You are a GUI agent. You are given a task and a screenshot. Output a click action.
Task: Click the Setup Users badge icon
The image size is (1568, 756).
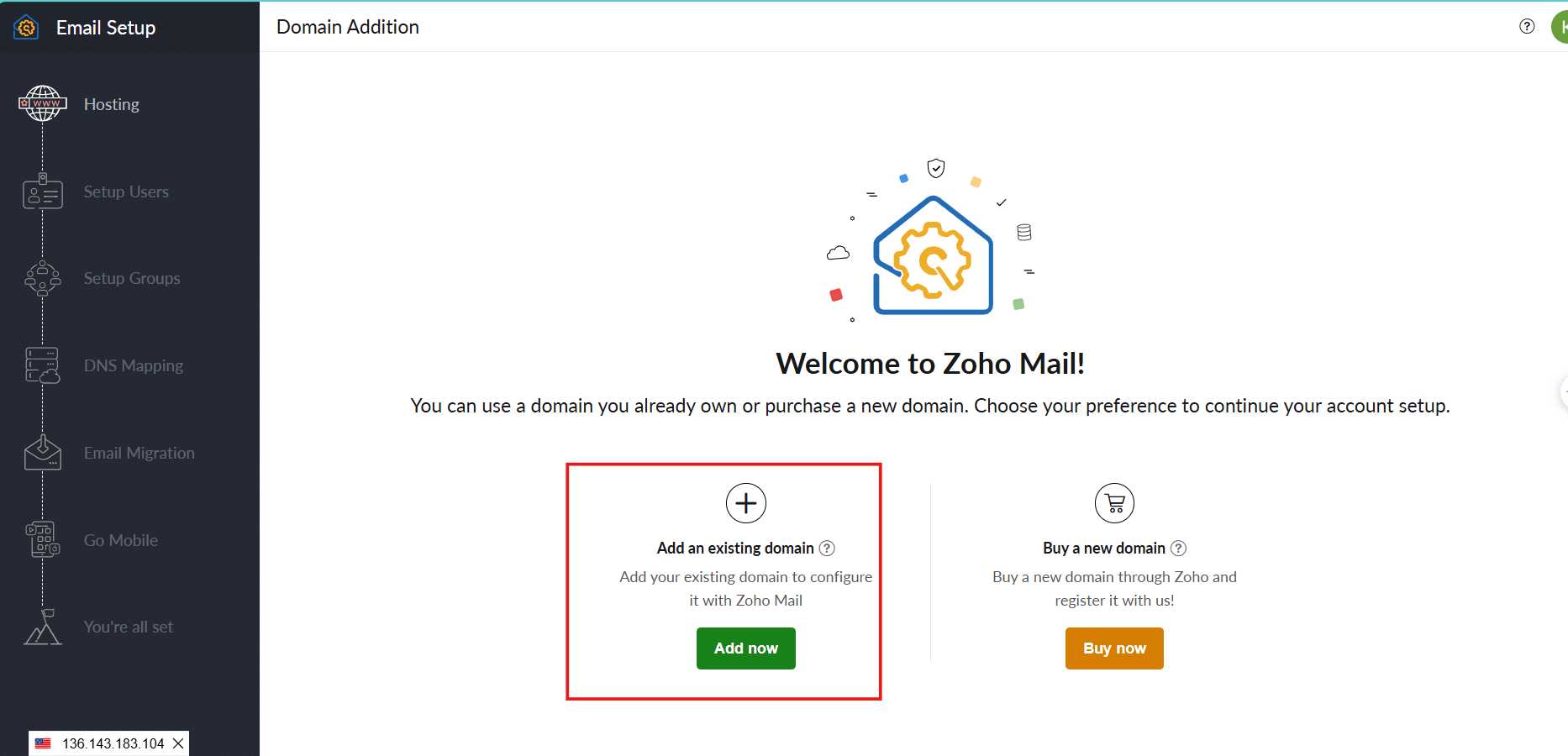pos(43,192)
